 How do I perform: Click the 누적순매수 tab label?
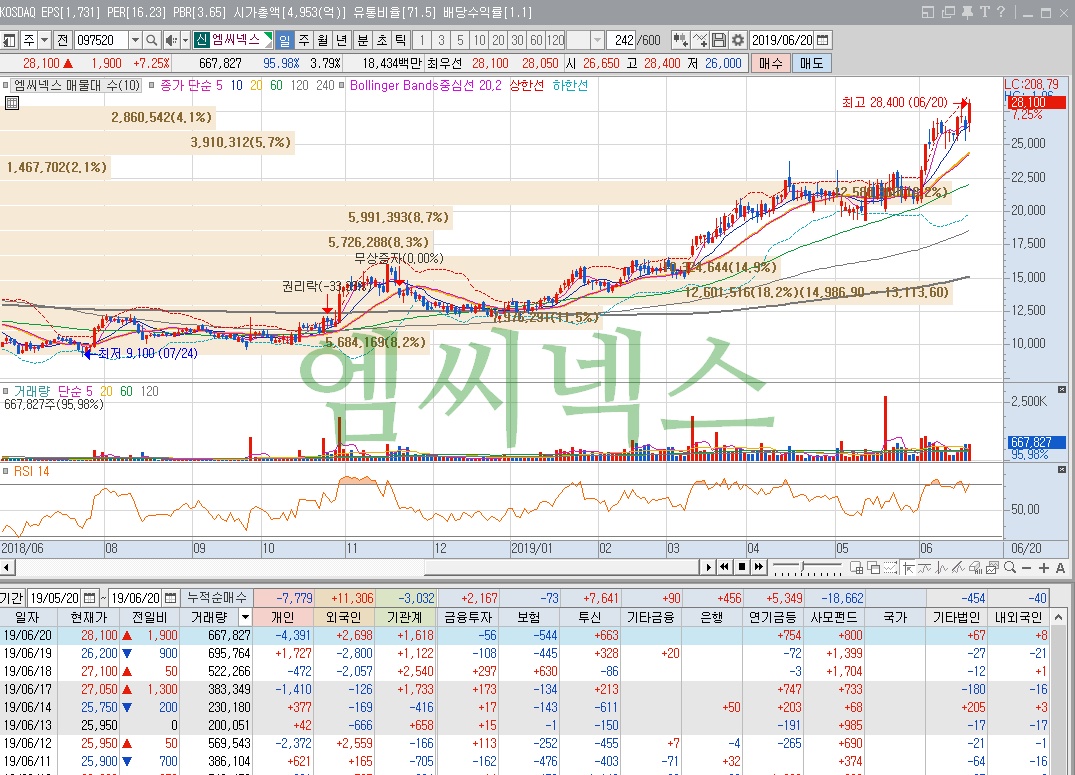tap(217, 598)
